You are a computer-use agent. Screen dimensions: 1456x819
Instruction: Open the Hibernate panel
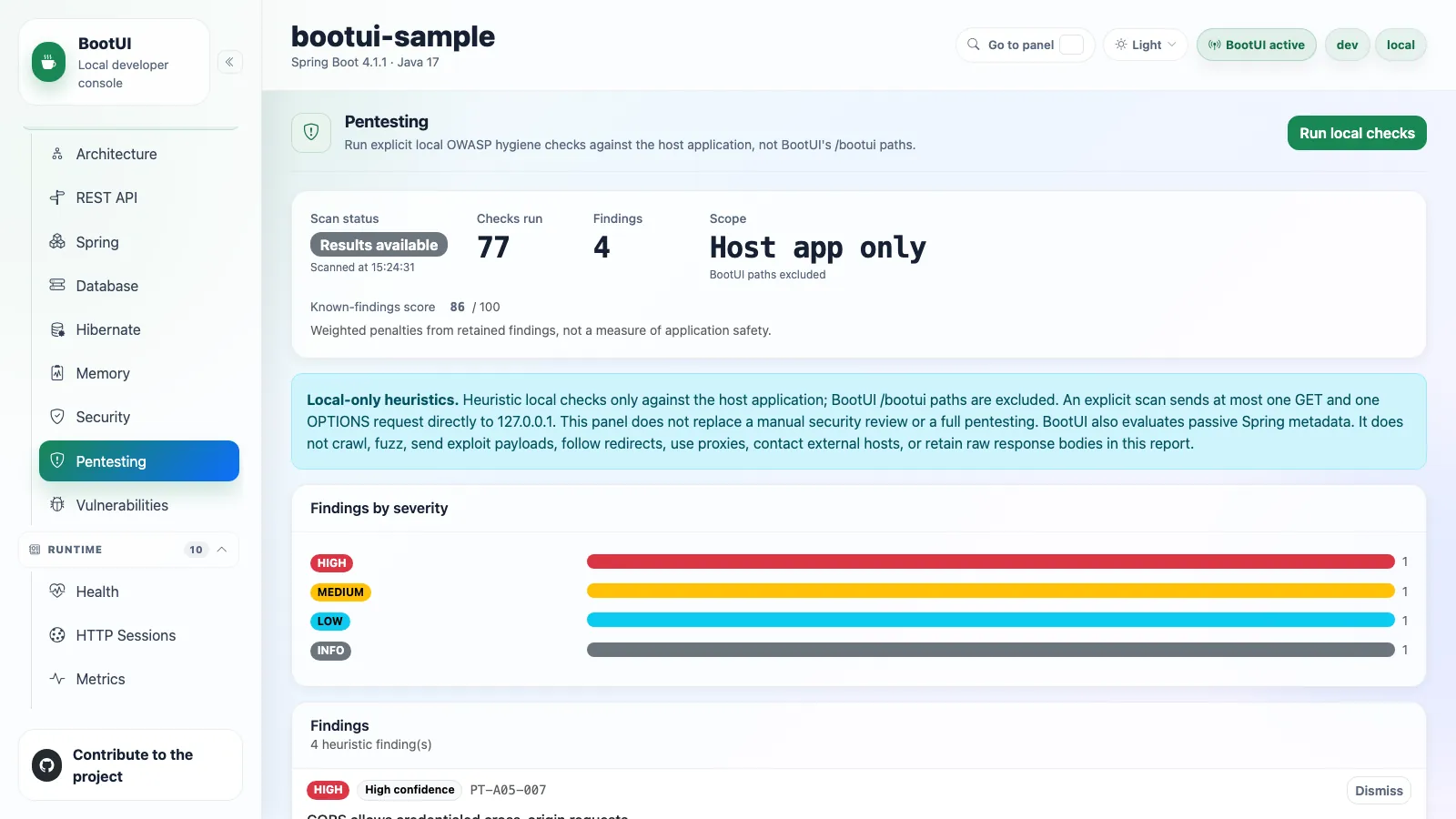click(139, 329)
